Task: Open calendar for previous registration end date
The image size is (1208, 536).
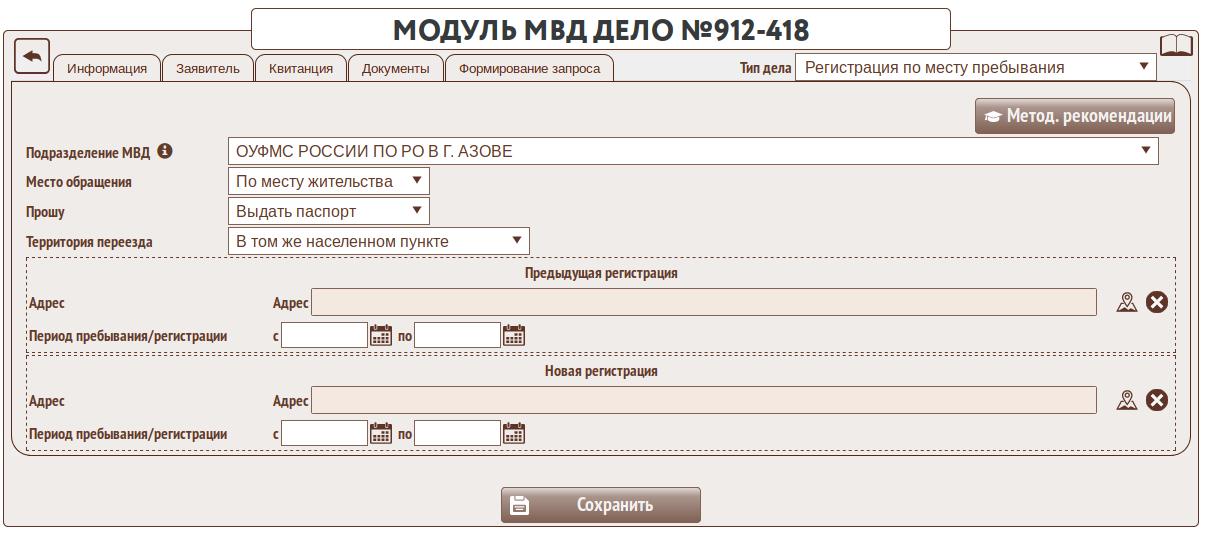Action: [514, 335]
